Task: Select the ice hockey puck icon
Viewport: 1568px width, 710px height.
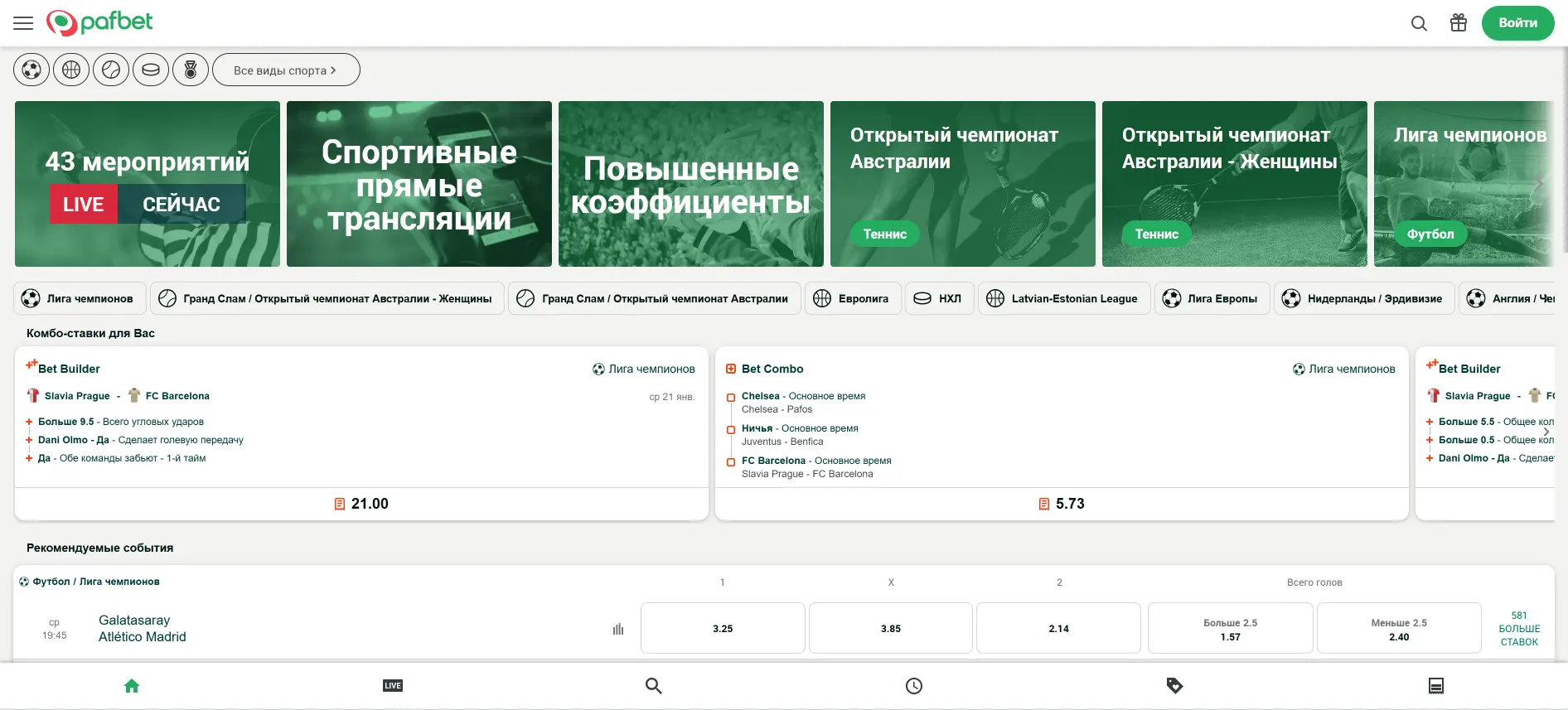Action: [x=151, y=70]
